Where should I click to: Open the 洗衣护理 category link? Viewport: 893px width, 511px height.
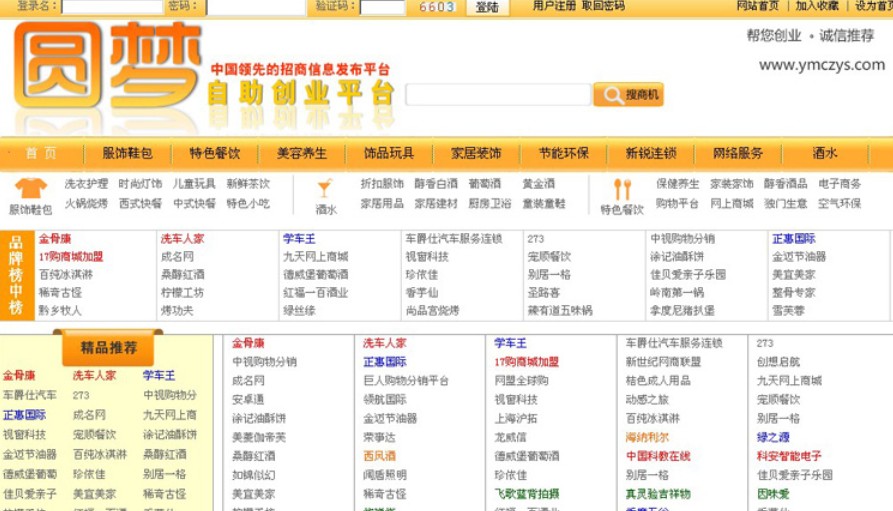[x=86, y=183]
